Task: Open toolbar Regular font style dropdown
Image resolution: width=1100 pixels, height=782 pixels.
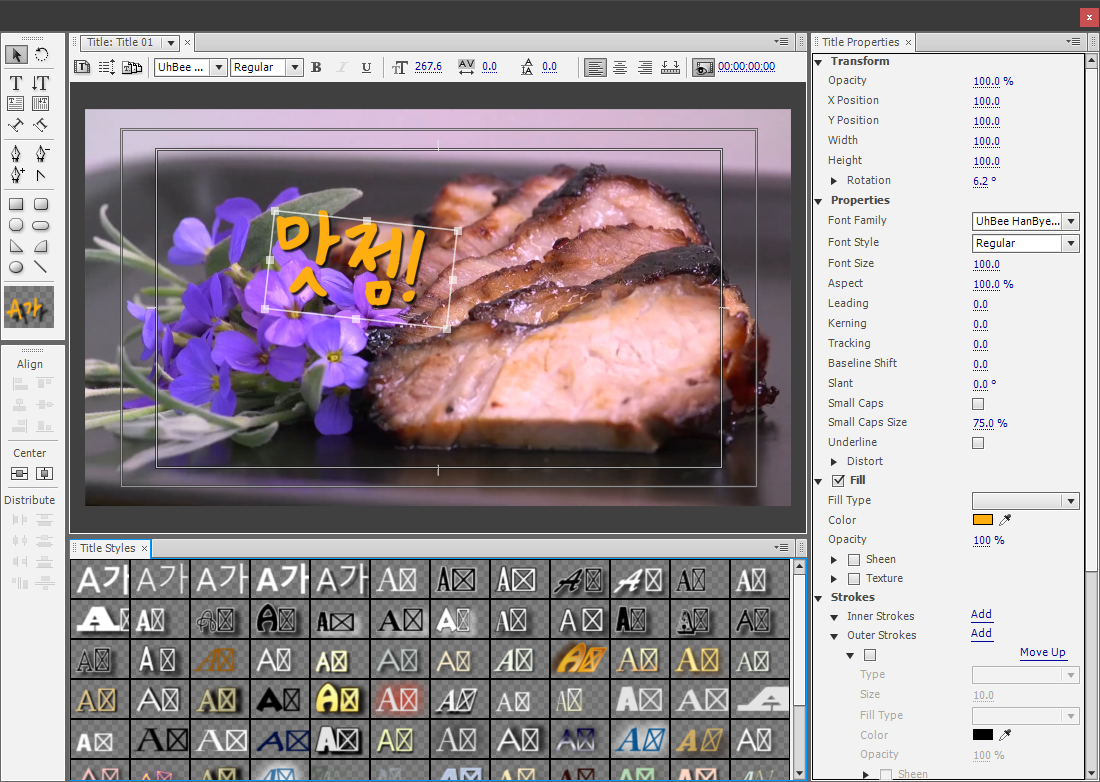Action: coord(267,67)
